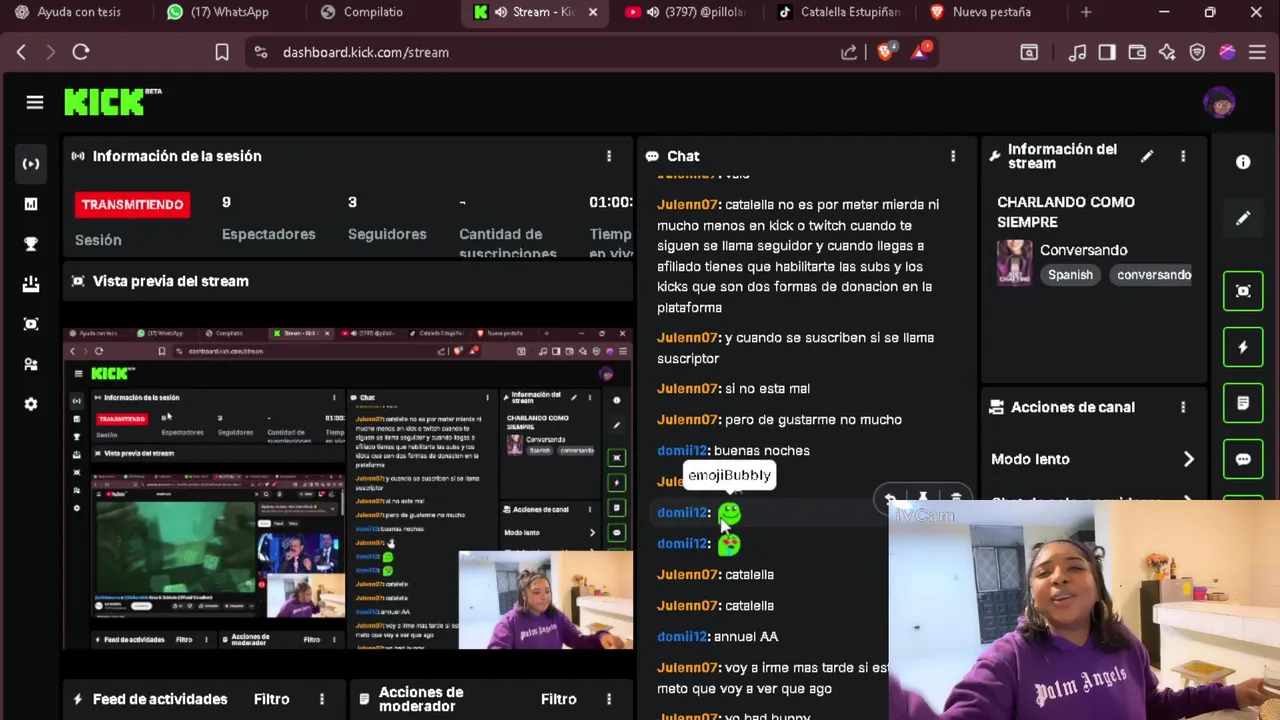Open the user avatar menu on Kick
This screenshot has width=1280, height=720.
[1219, 102]
